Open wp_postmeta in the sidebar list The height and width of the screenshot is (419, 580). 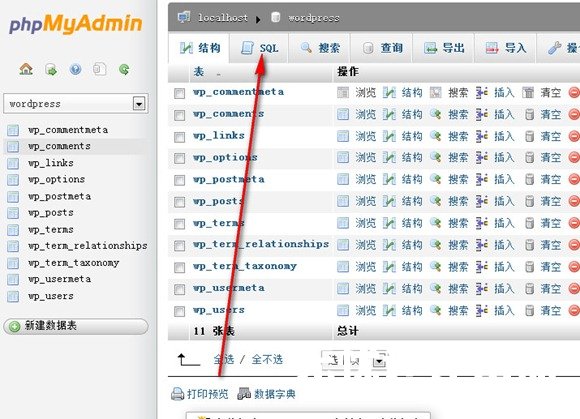(x=60, y=196)
